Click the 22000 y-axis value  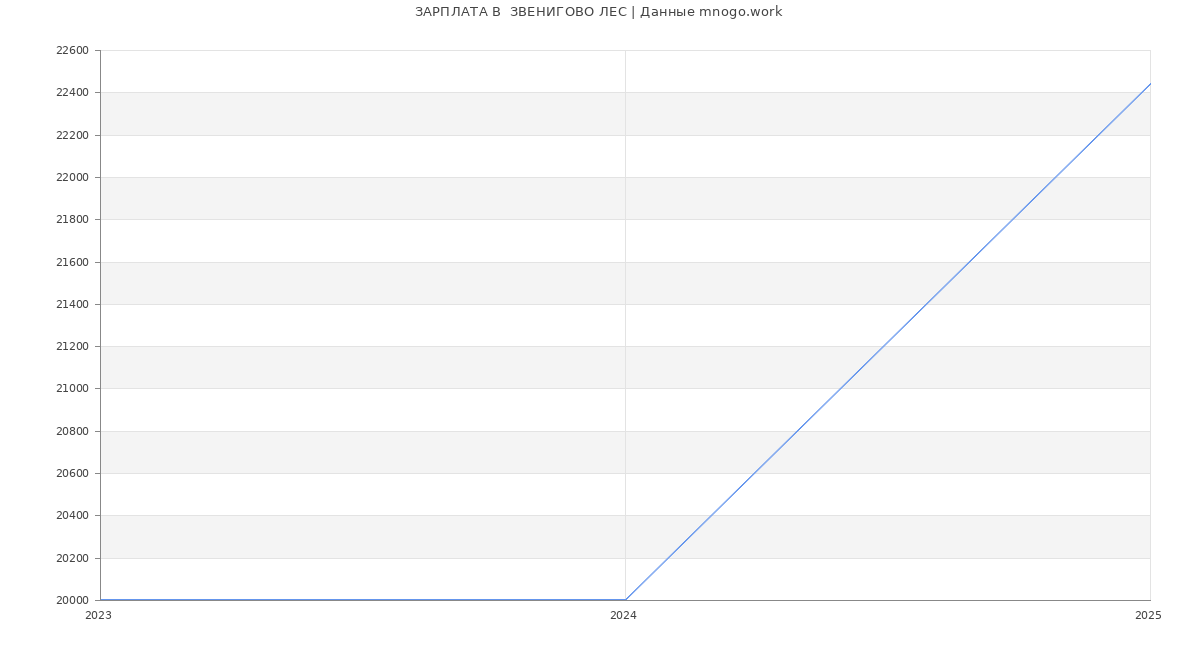click(72, 178)
